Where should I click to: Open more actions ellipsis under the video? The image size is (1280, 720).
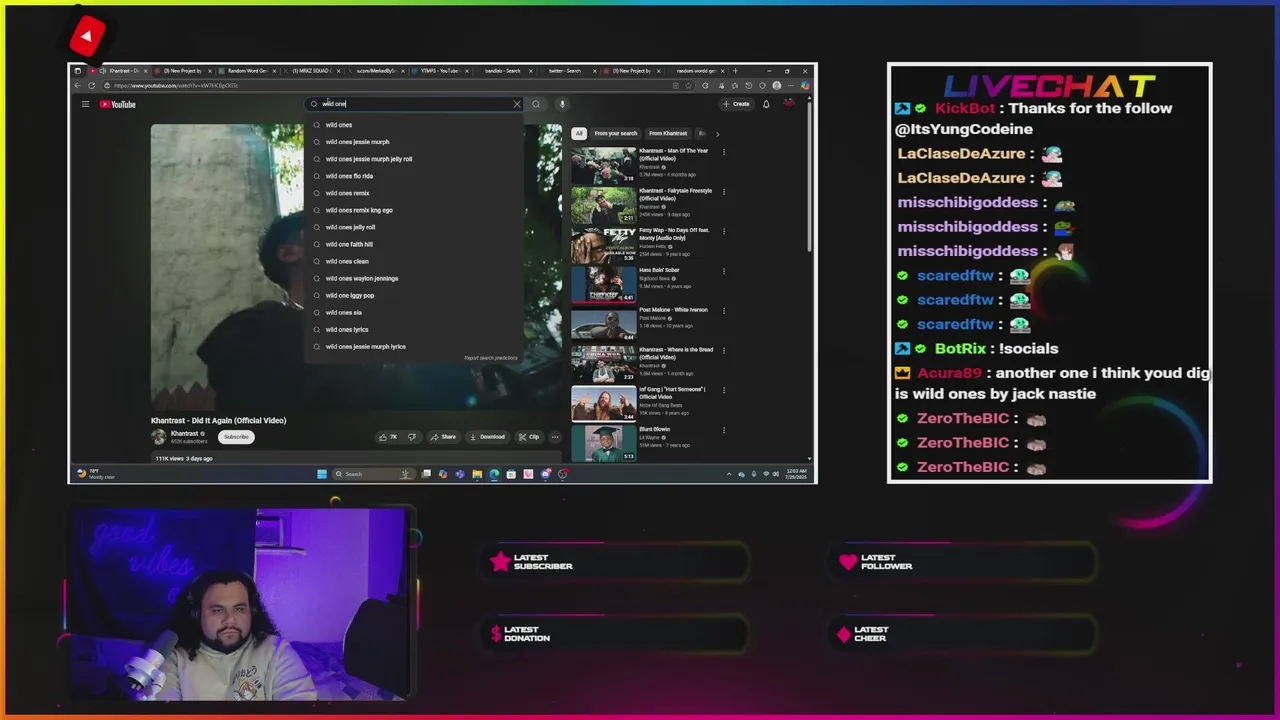pyautogui.click(x=555, y=437)
